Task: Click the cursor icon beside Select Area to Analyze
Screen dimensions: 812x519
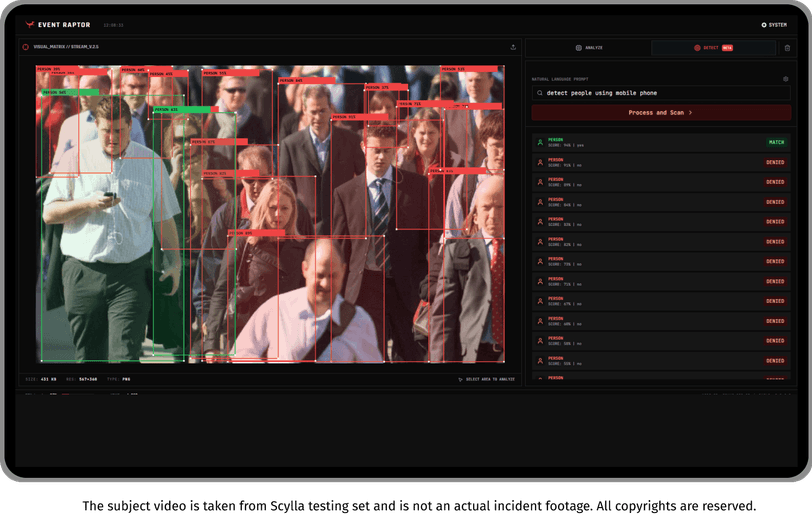Action: (460, 380)
